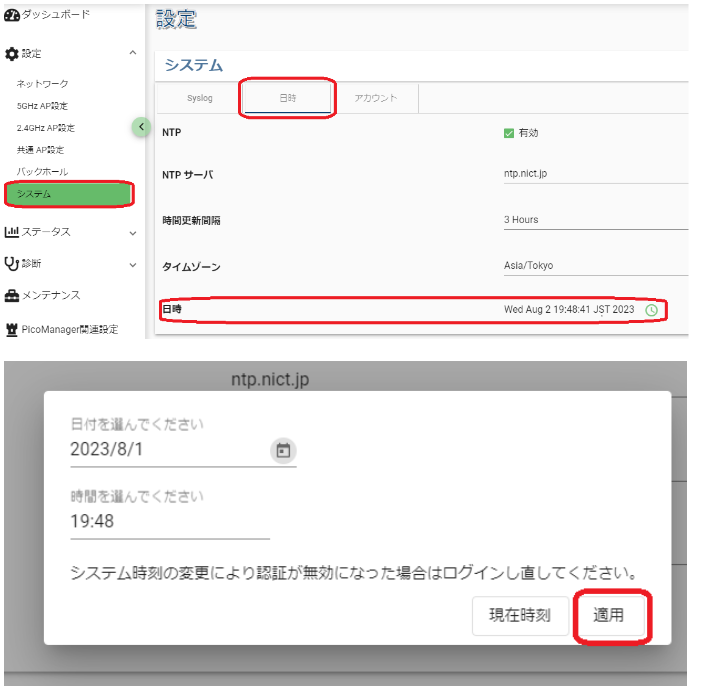Viewport: 703px width, 689px height.
Task: Click the settings gear icon
Action: [x=12, y=54]
